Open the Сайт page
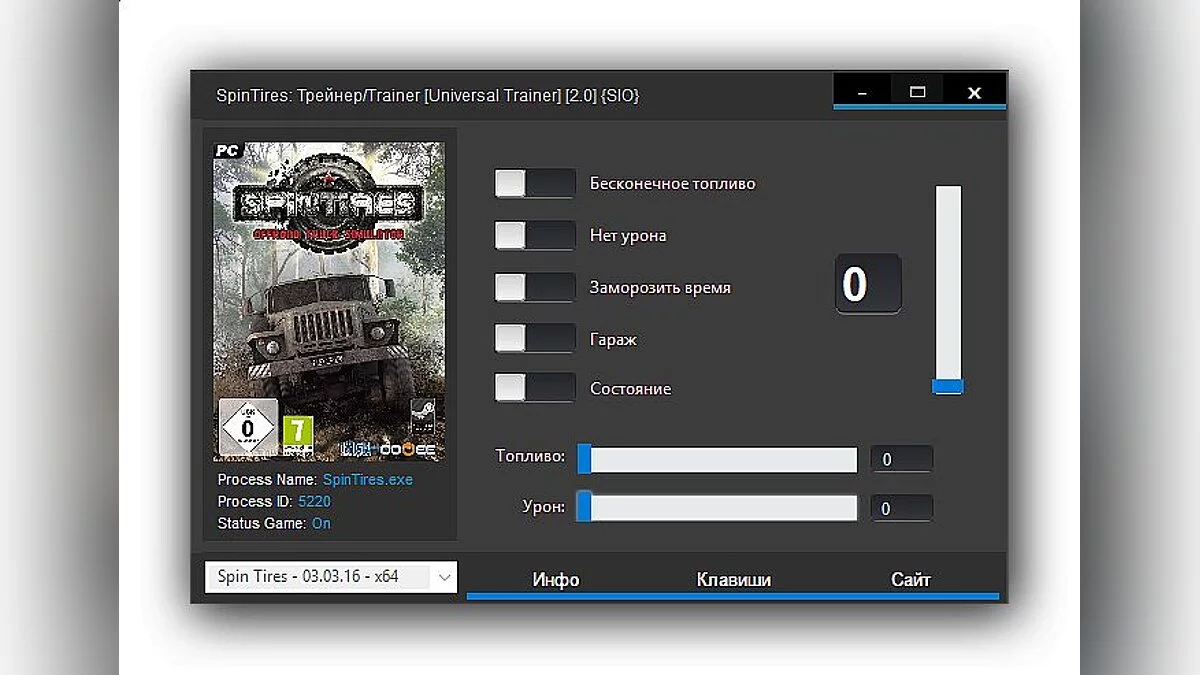 click(x=911, y=579)
